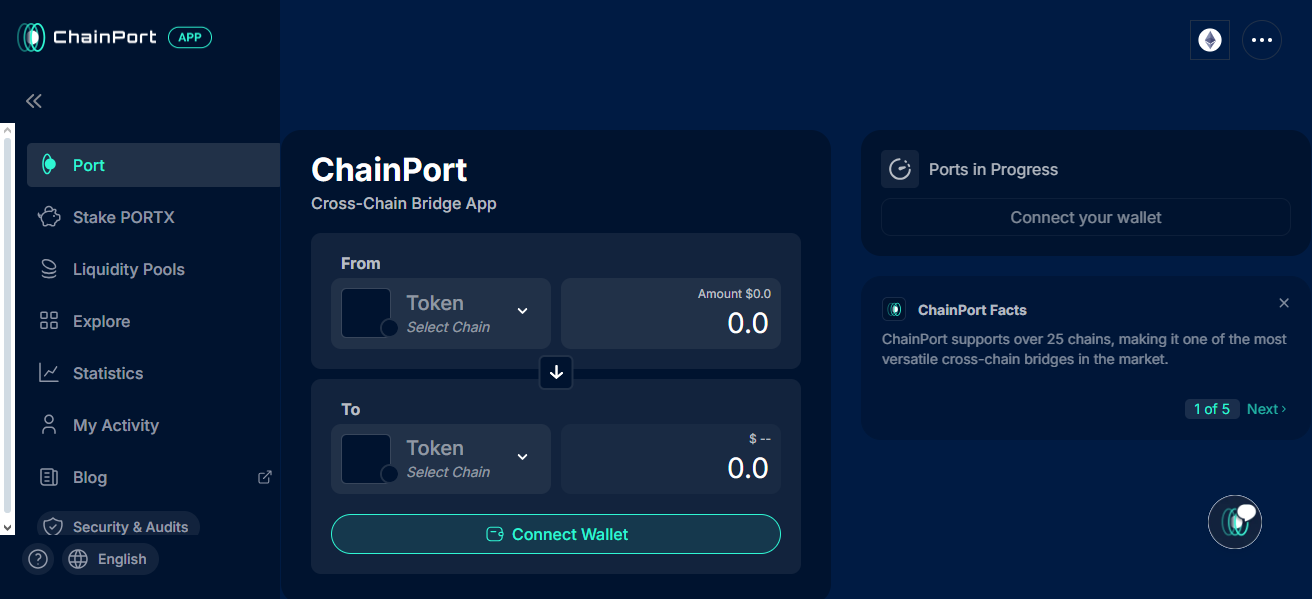Click the Ethereum network icon in header
The width and height of the screenshot is (1312, 599).
pos(1210,40)
